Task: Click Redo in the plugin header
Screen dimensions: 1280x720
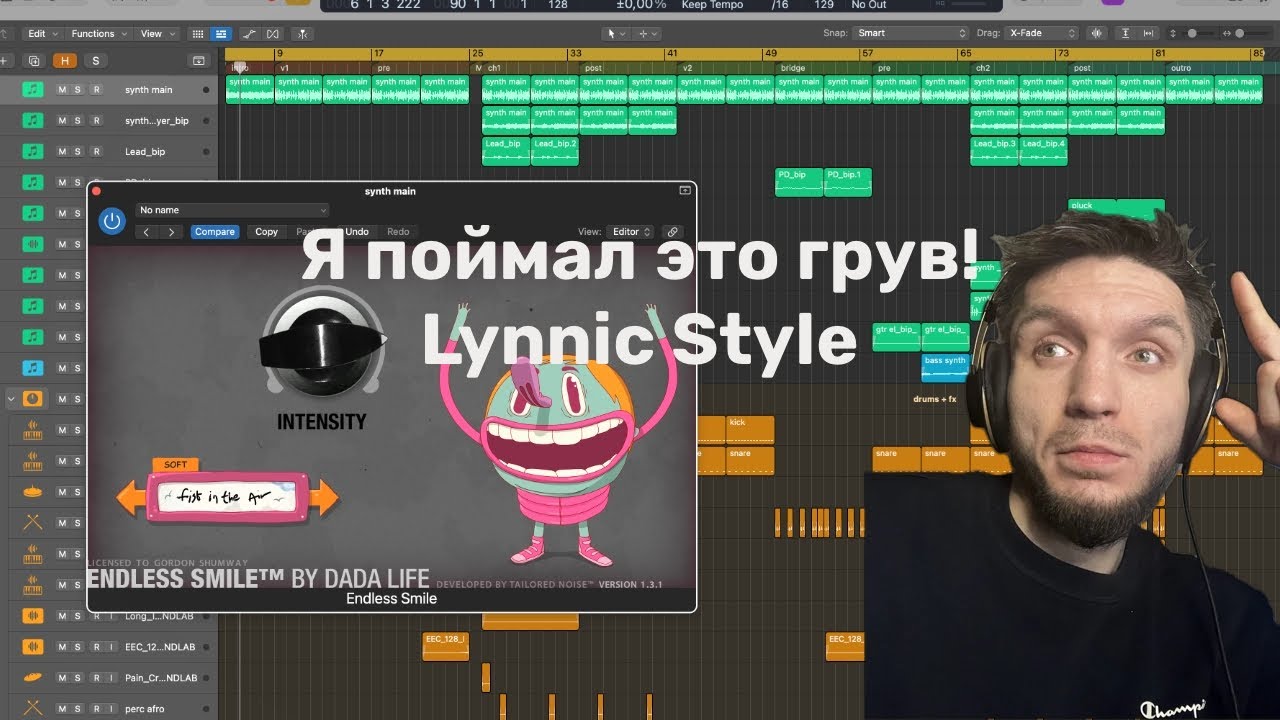Action: pyautogui.click(x=398, y=232)
